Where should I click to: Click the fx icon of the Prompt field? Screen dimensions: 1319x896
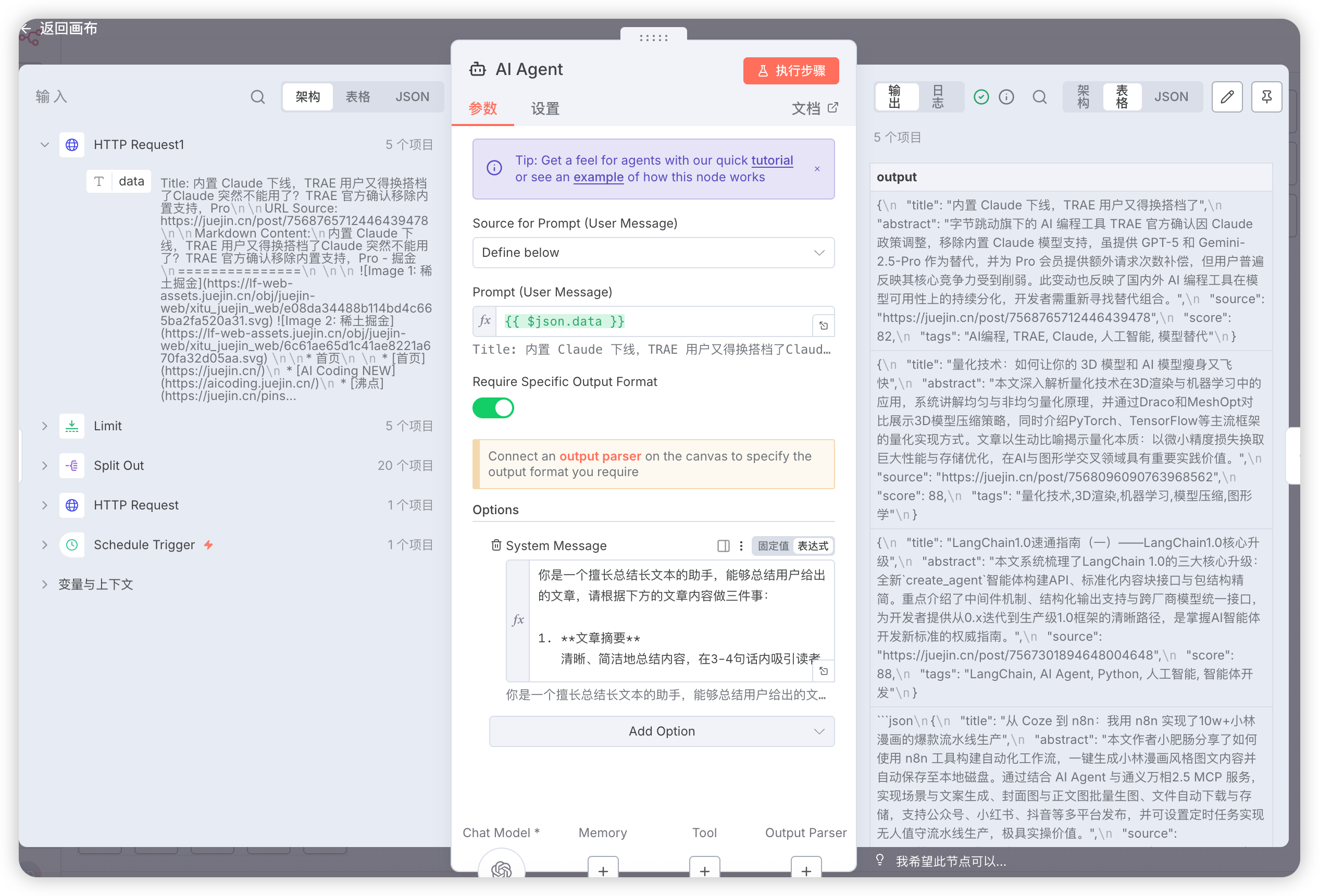[484, 321]
